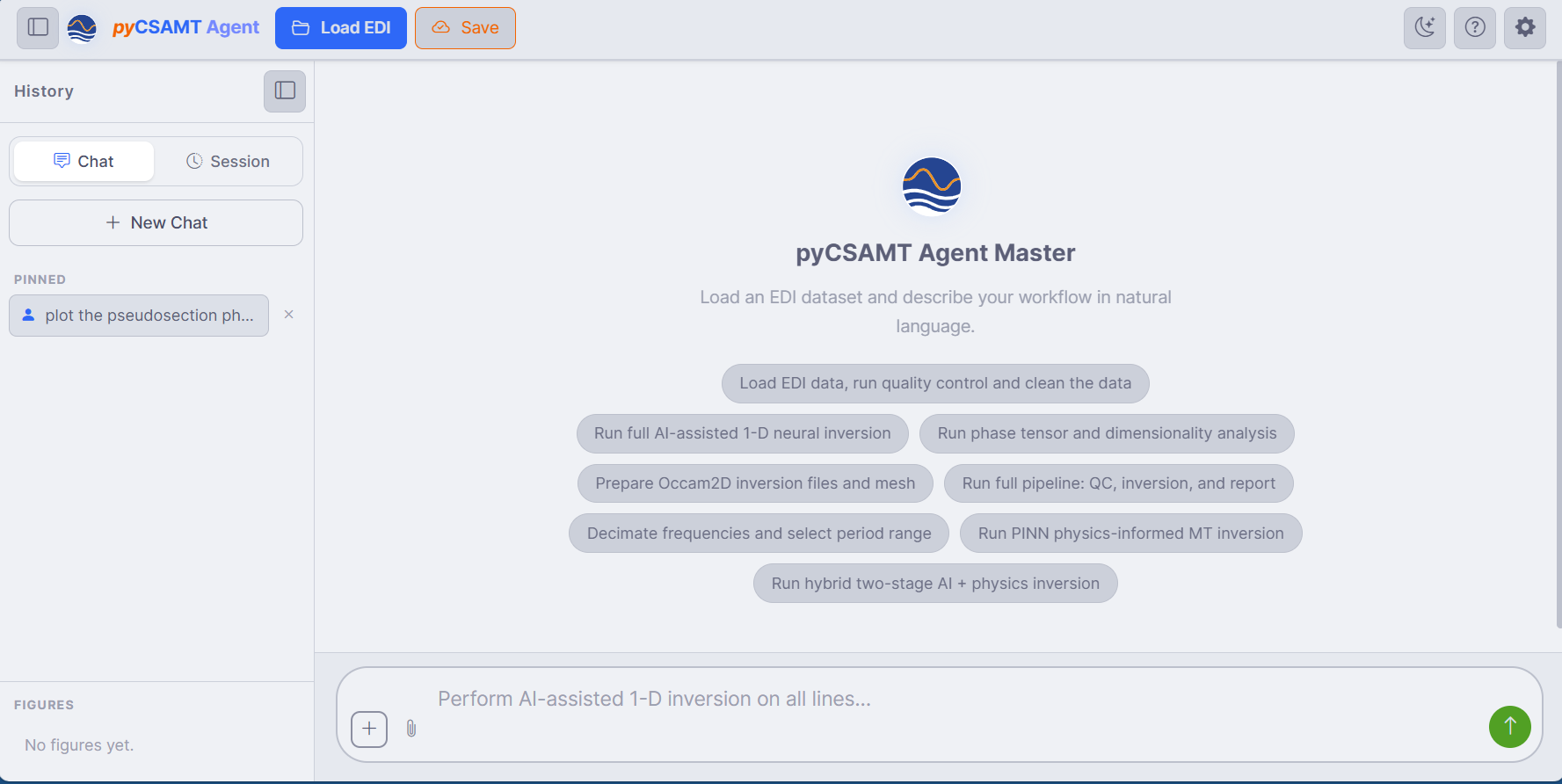Click the pyCSAMT Agent title text
The image size is (1562, 784).
point(185,27)
